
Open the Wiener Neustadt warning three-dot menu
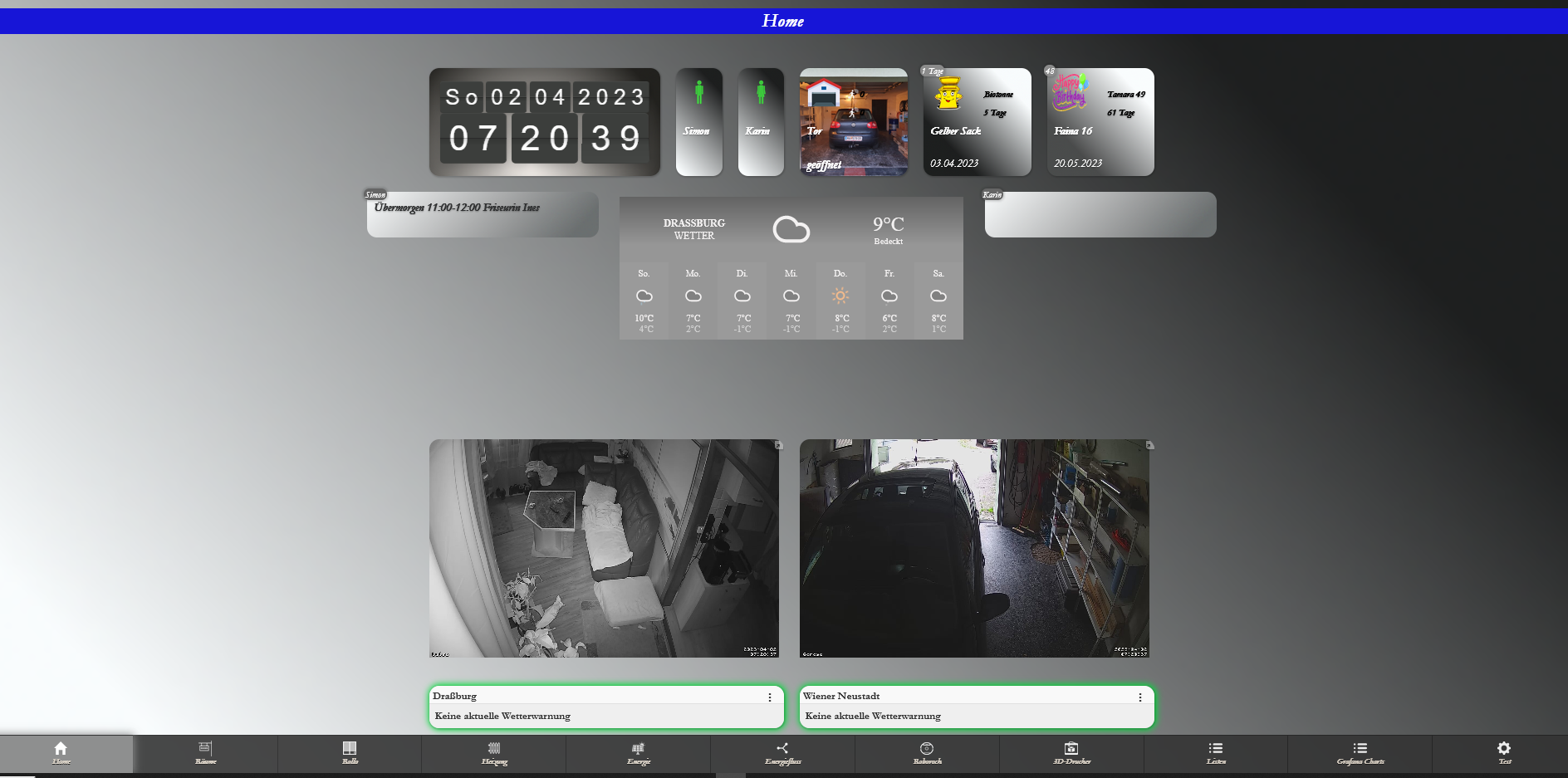click(x=1140, y=697)
